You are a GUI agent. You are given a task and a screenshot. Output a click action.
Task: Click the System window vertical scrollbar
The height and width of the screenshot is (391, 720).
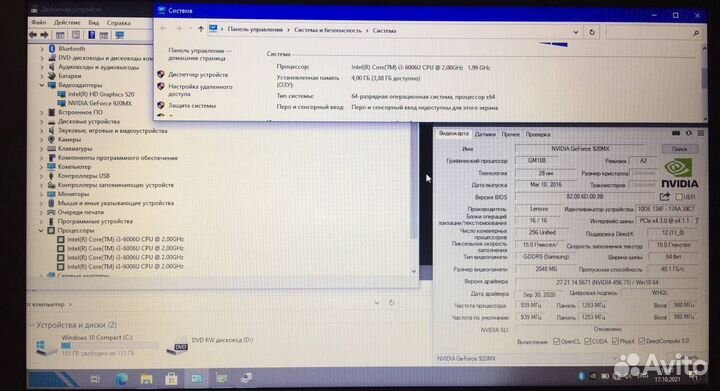[705, 83]
